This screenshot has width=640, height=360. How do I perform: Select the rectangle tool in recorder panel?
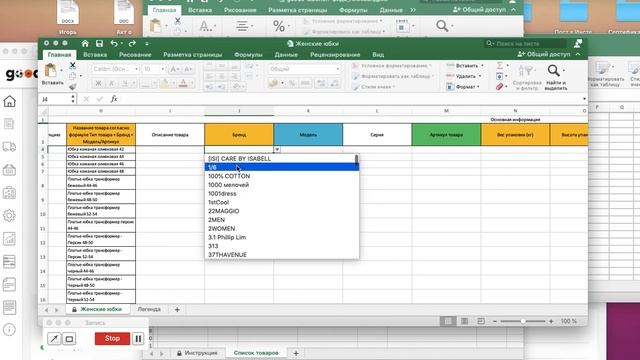pyautogui.click(x=69, y=338)
